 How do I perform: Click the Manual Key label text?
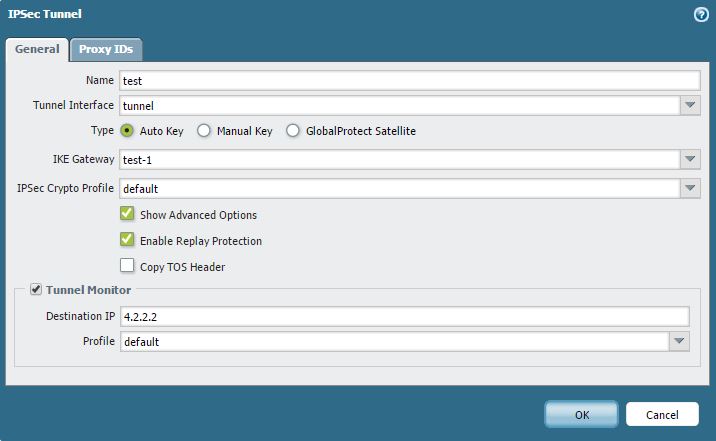coord(244,131)
